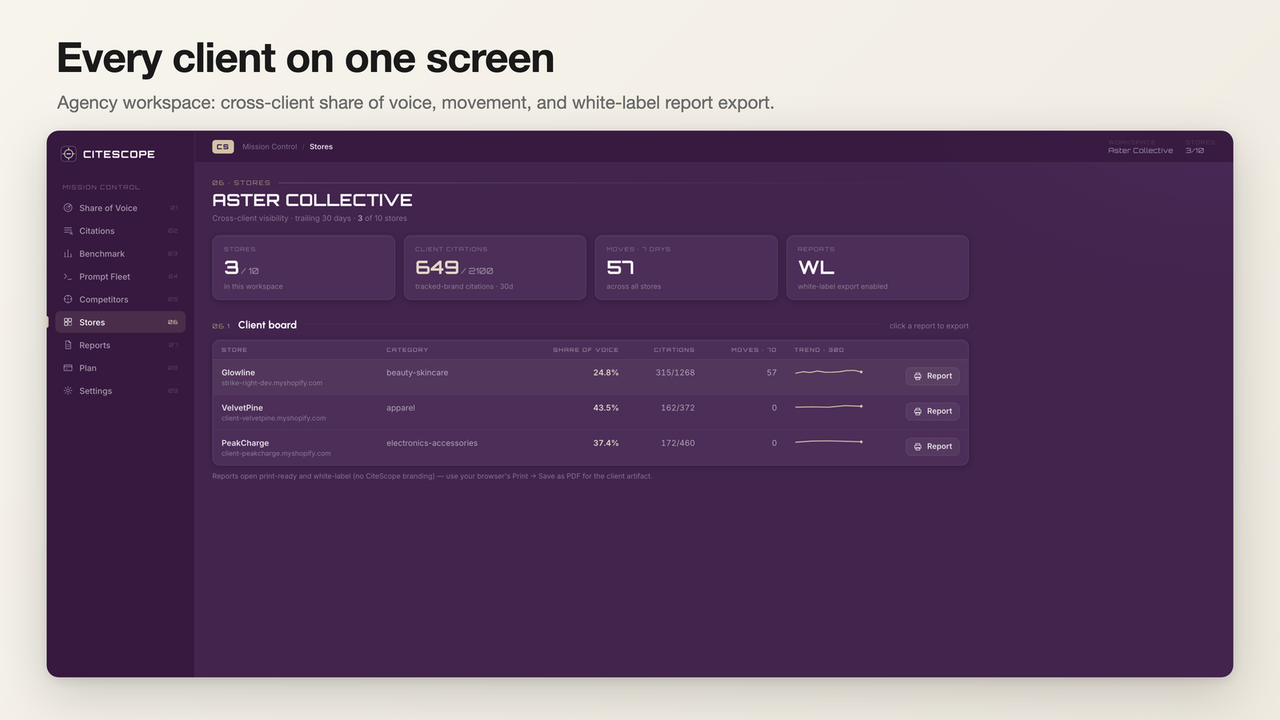Click the VelvetPine store name
The height and width of the screenshot is (720, 1280).
[x=242, y=408]
